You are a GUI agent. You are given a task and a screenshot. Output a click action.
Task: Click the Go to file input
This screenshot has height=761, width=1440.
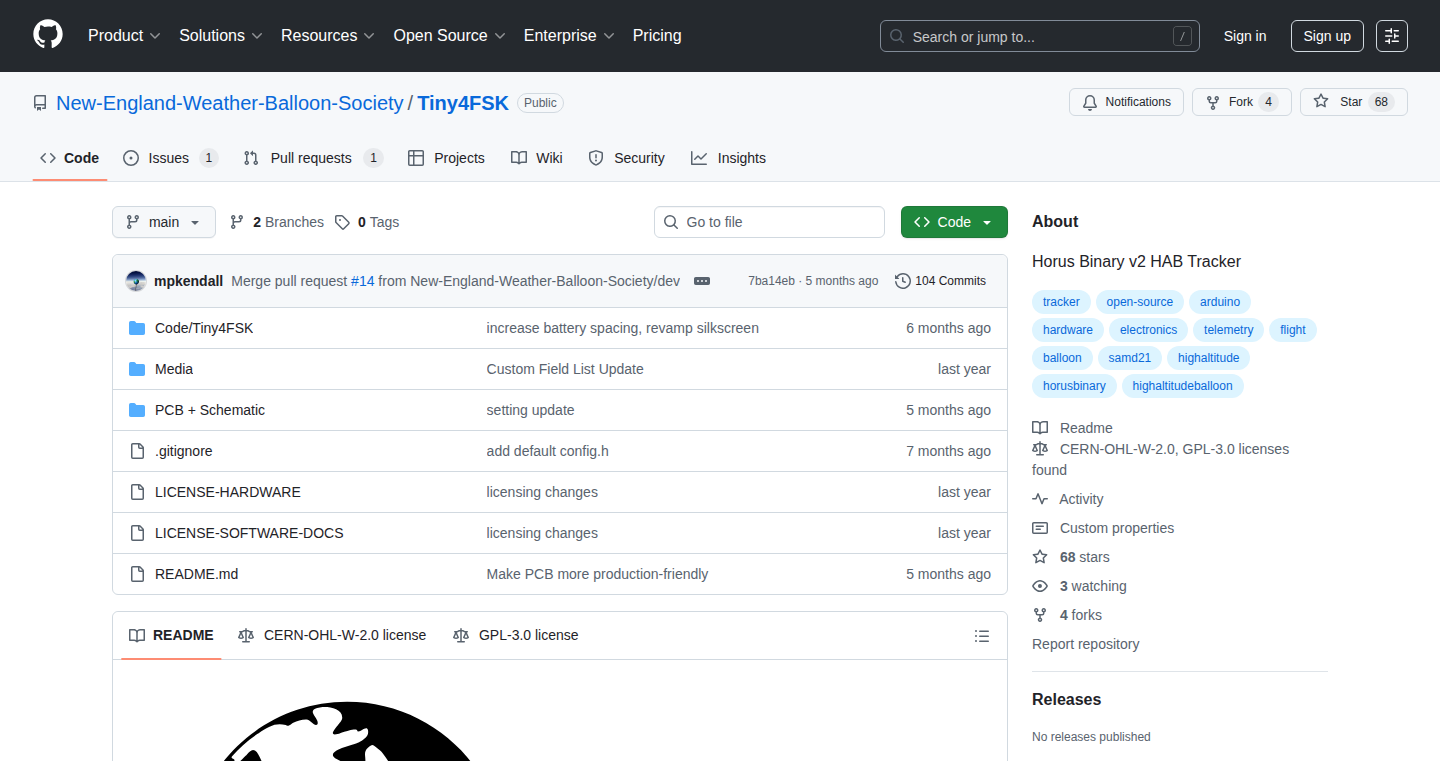pos(769,222)
